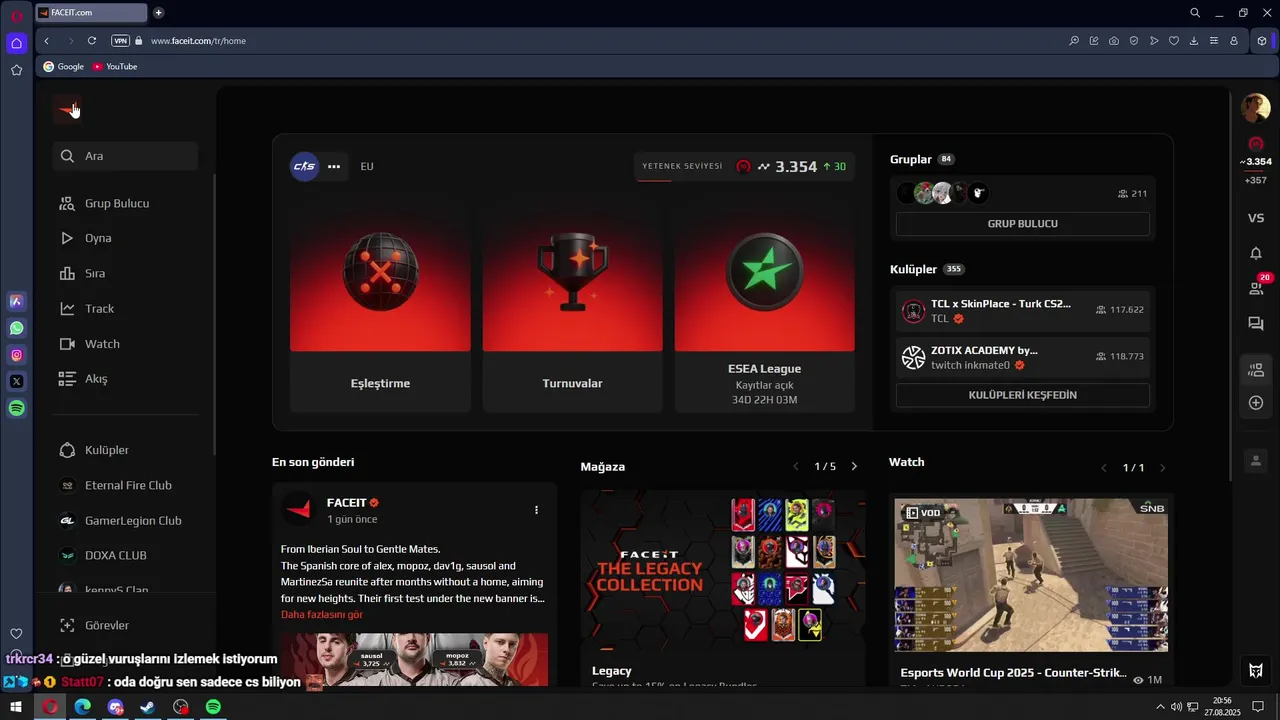Open Opera easy setup sliders icon
This screenshot has height=720, width=1280.
pyautogui.click(x=1214, y=41)
